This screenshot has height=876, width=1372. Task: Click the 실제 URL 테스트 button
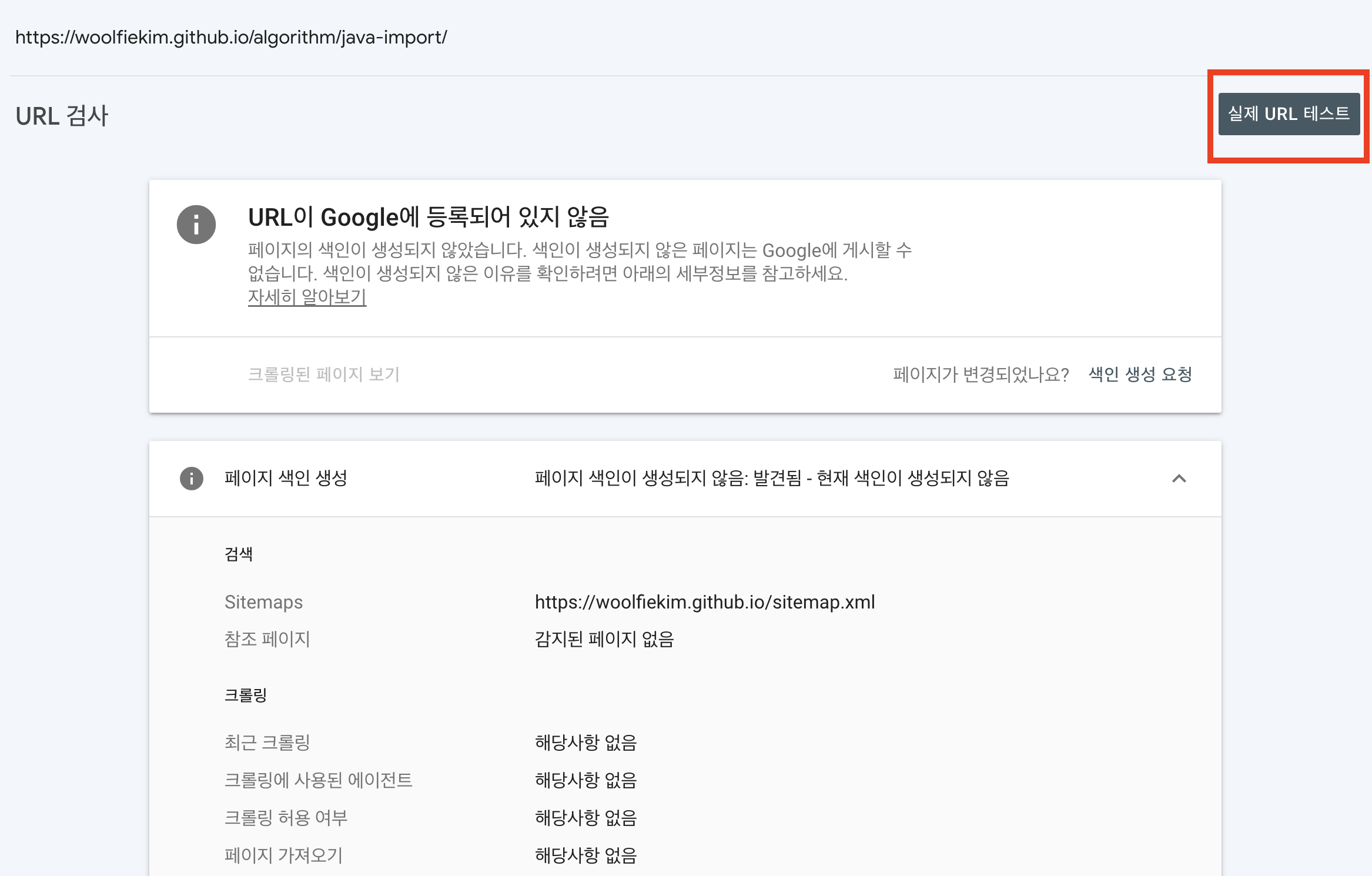click(1289, 114)
